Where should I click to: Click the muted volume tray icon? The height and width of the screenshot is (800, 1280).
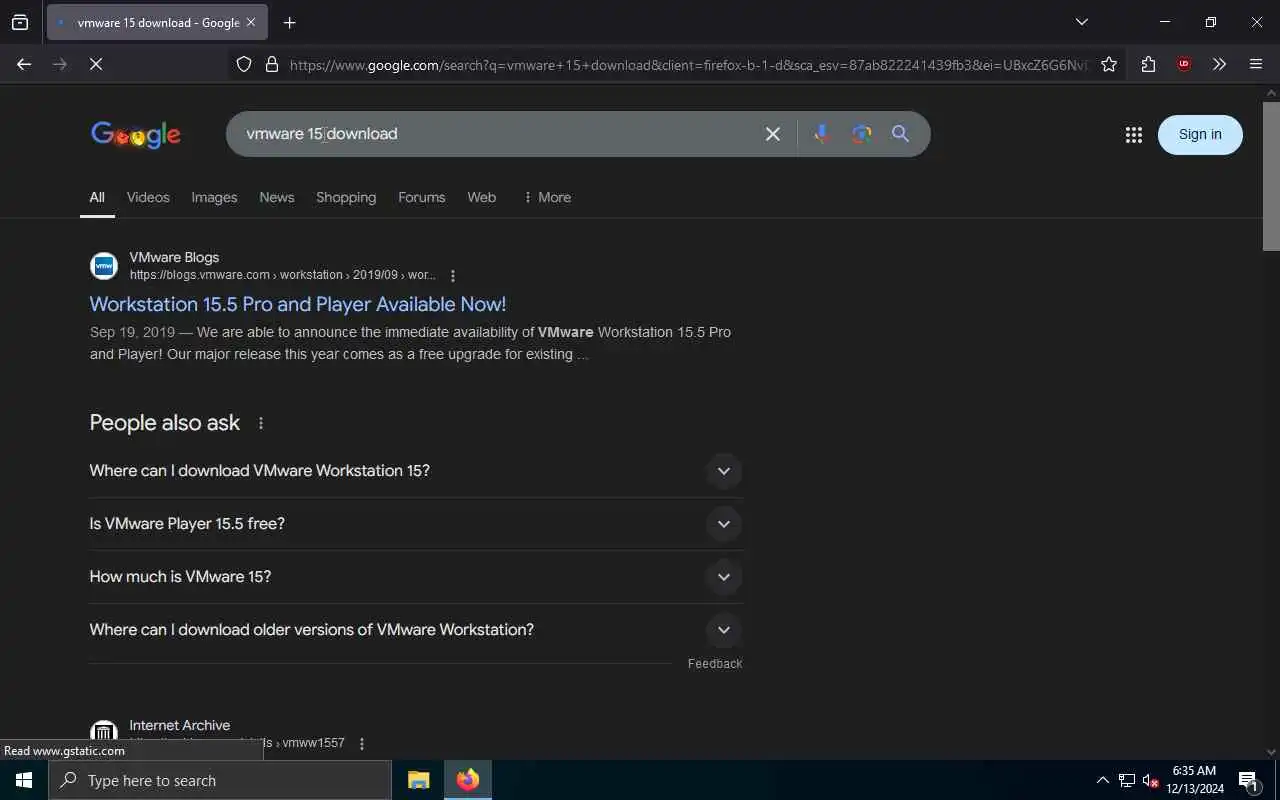[1151, 780]
